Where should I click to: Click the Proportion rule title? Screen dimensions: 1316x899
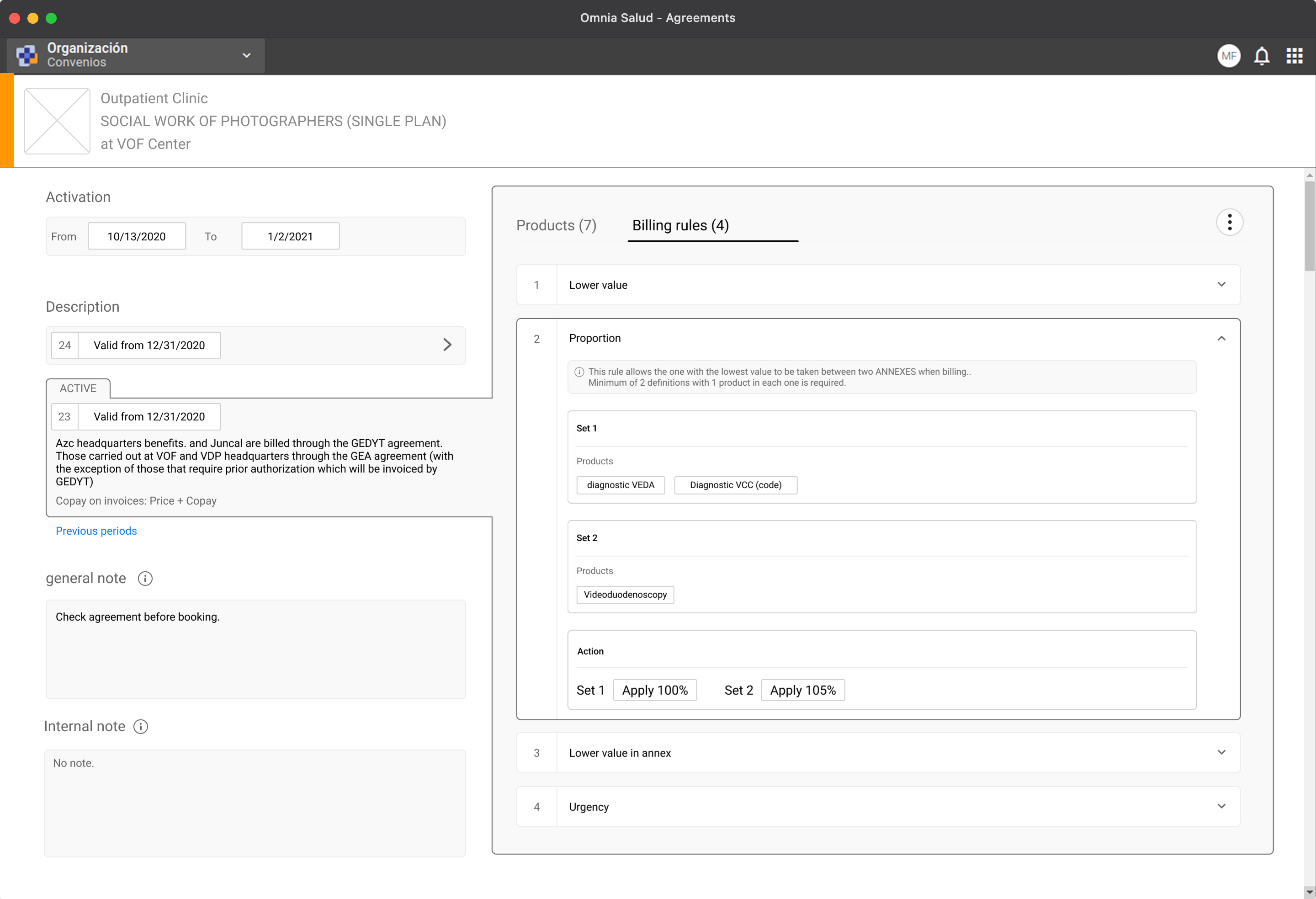(594, 338)
